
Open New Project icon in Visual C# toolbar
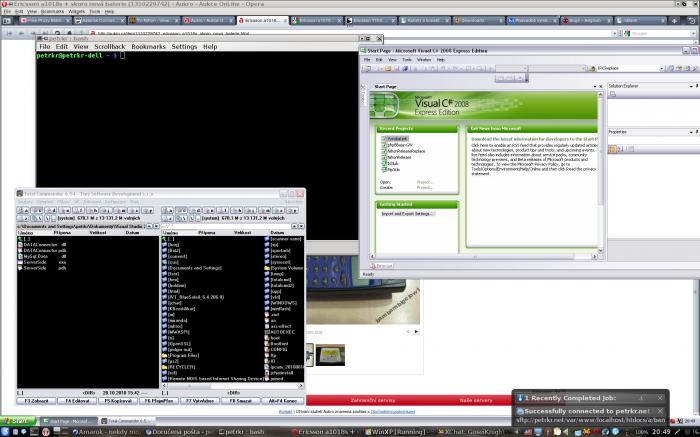[x=367, y=68]
